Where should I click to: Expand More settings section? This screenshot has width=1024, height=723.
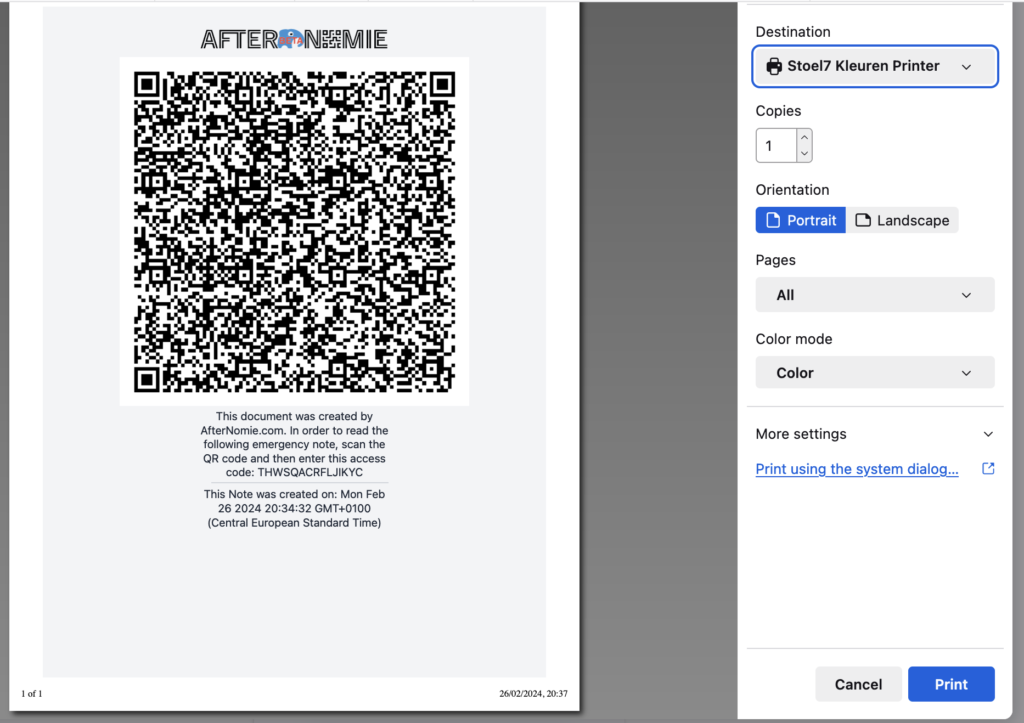click(874, 434)
